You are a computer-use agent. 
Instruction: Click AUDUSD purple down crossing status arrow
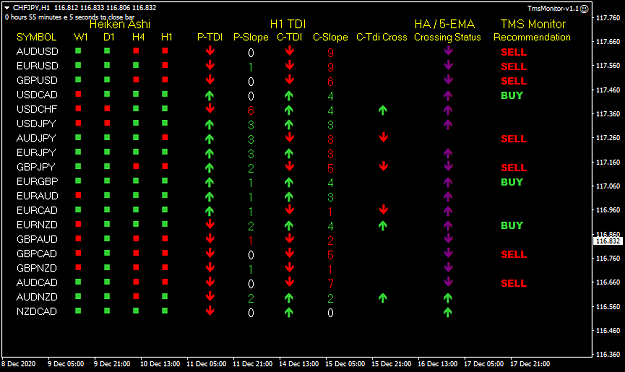pos(448,51)
